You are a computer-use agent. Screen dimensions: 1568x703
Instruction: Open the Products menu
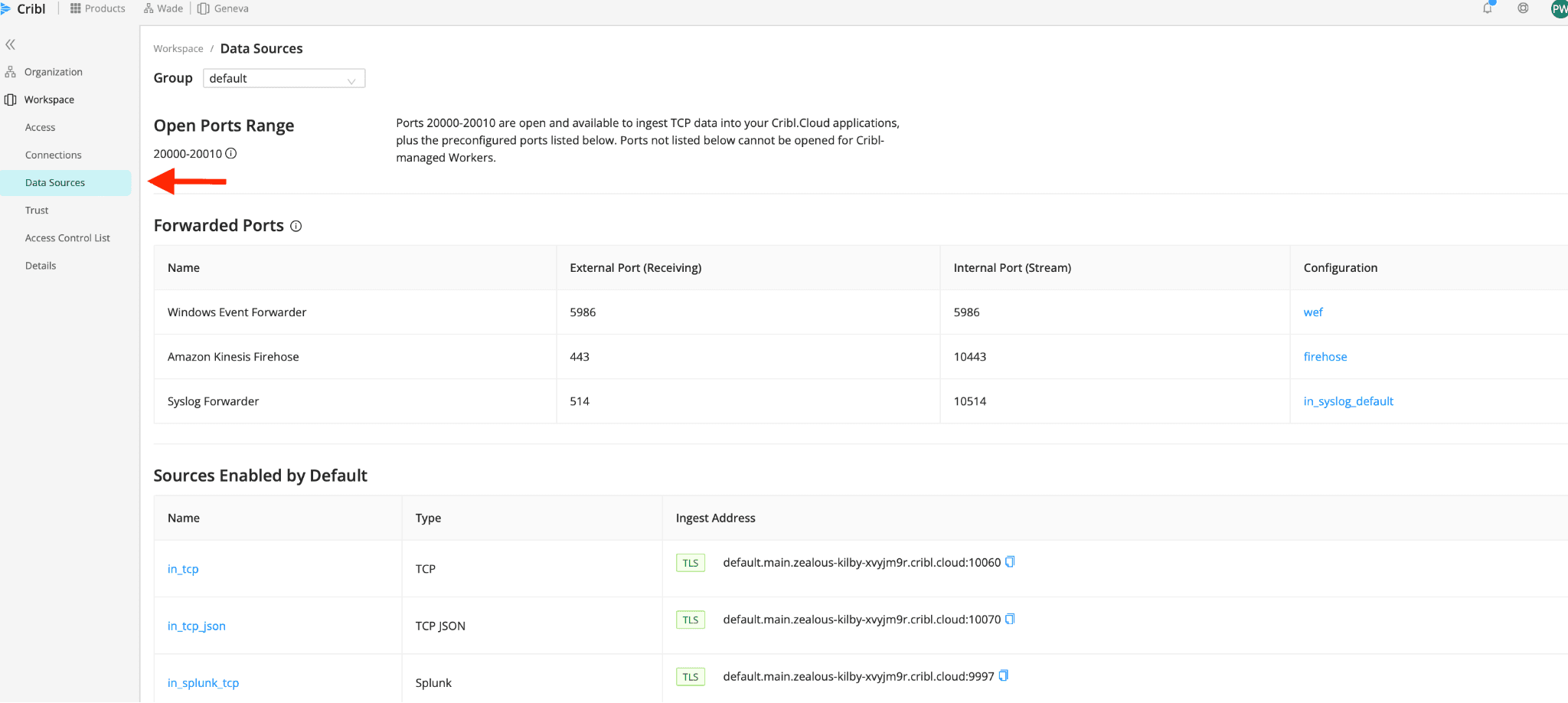tap(98, 8)
